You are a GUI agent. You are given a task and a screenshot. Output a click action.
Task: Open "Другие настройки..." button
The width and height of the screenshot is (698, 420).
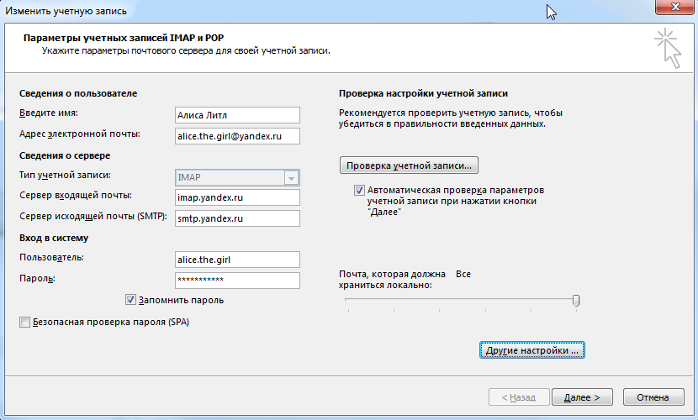[x=531, y=351]
